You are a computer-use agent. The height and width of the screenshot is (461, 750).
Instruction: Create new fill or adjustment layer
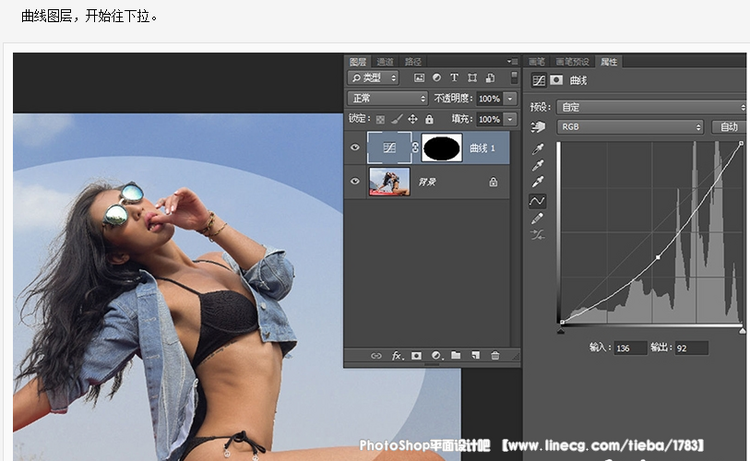[x=437, y=355]
